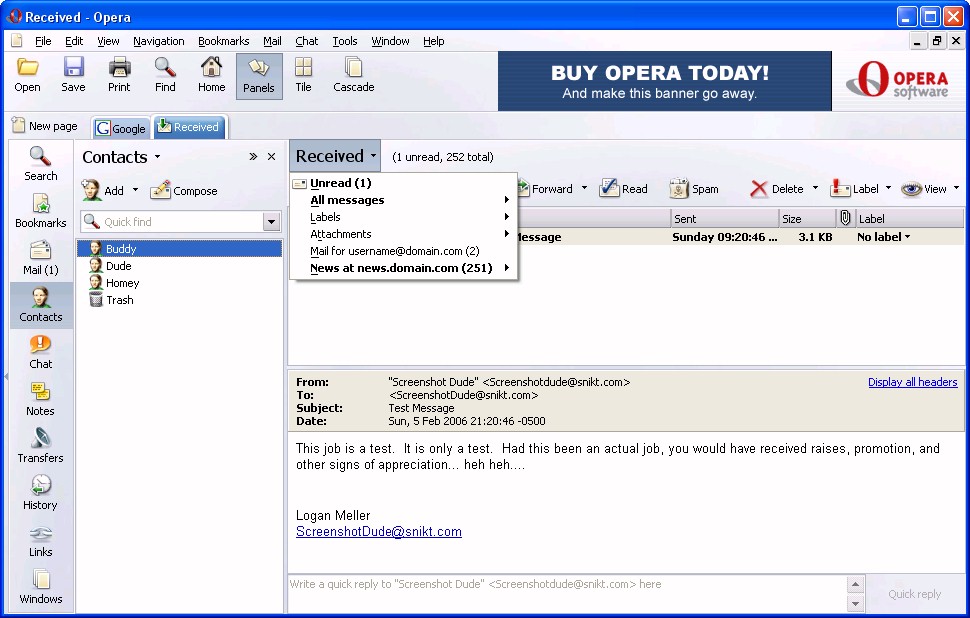Click the Cascade windows icon
970x618 pixels.
(x=353, y=75)
